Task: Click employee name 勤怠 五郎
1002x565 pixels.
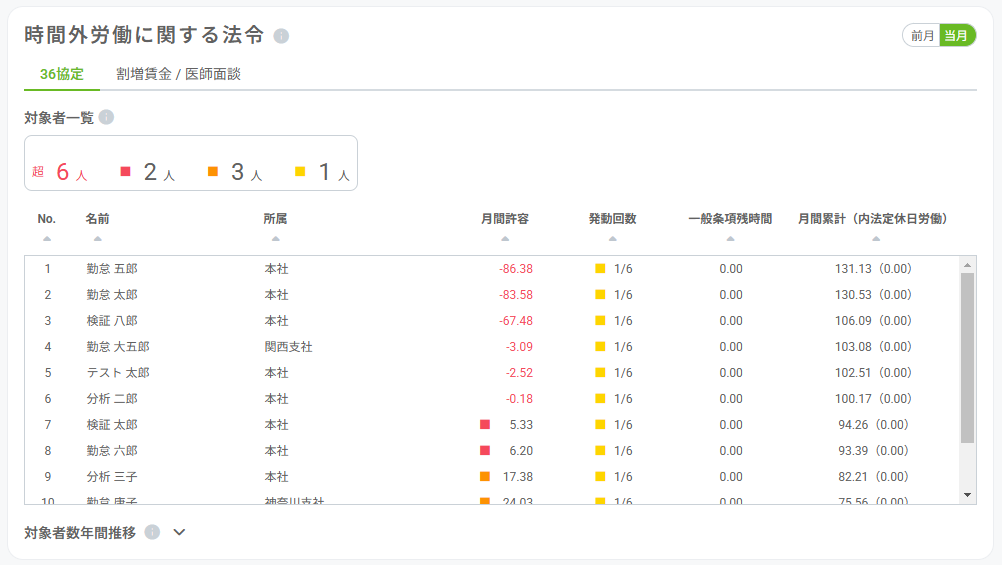Action: pos(111,269)
